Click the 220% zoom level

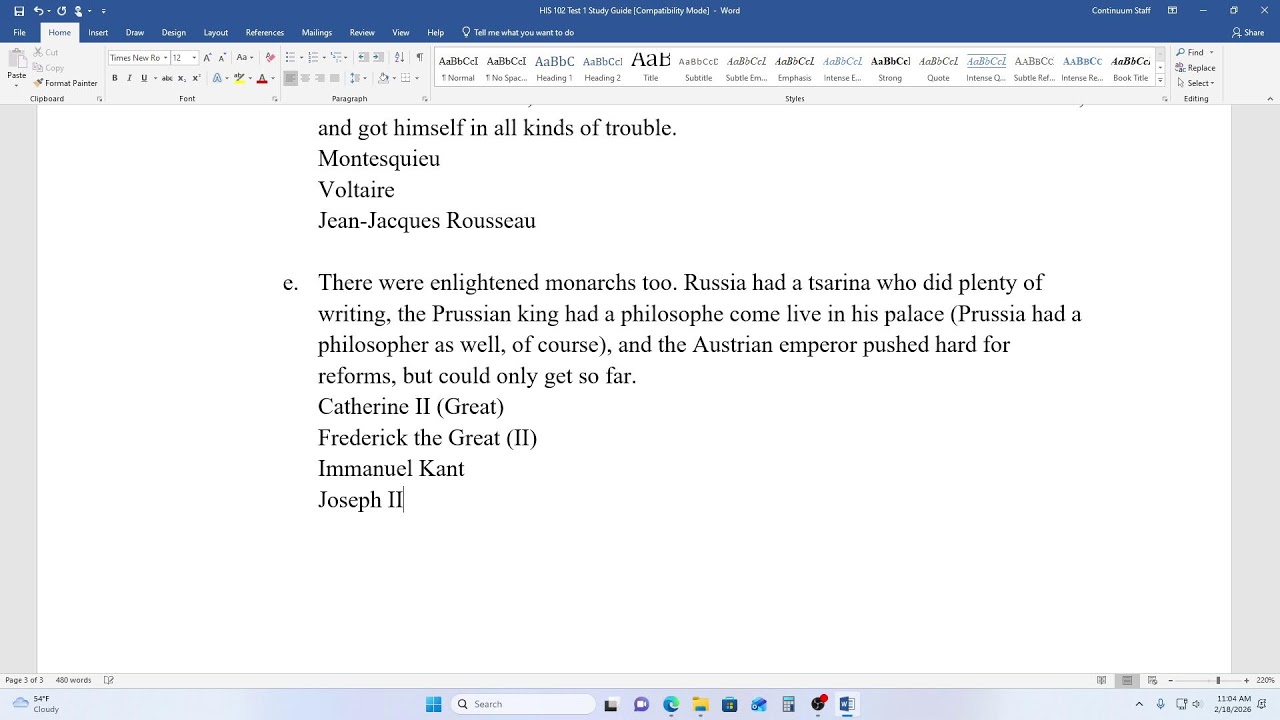(x=1266, y=680)
